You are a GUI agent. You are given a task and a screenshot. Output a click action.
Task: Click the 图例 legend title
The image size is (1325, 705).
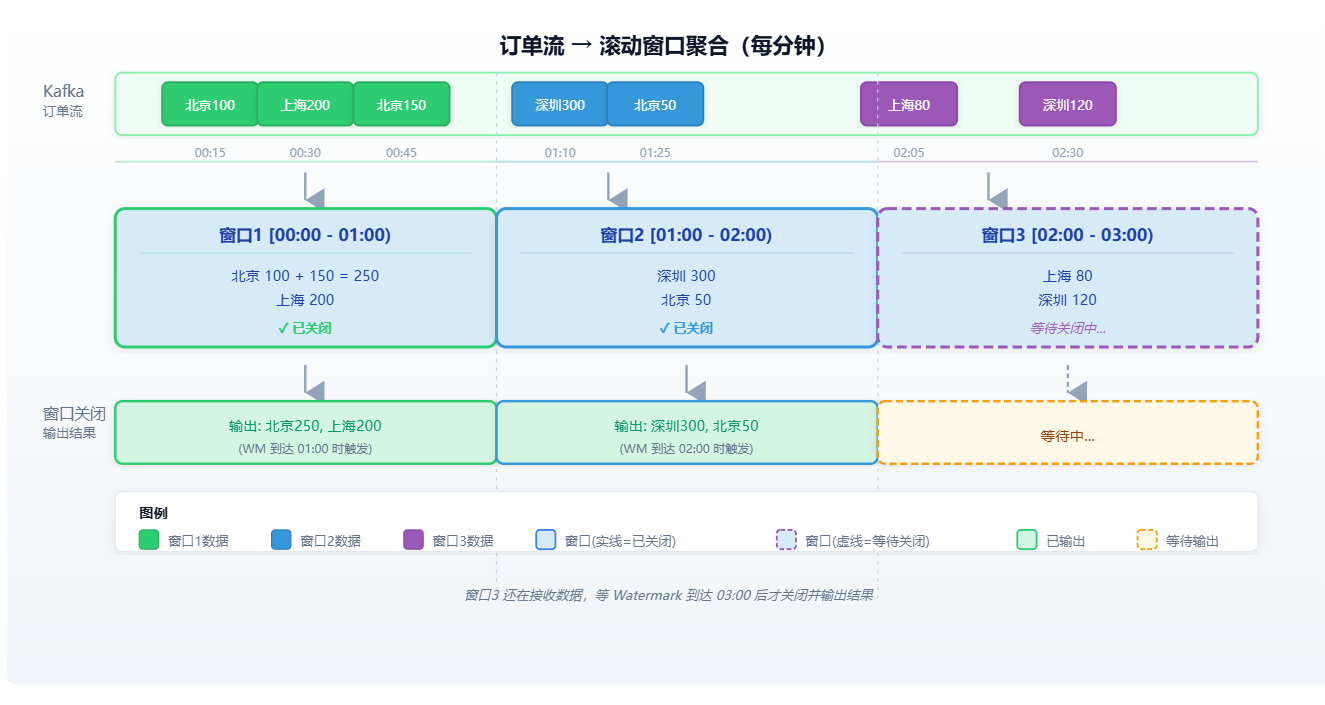(x=154, y=513)
